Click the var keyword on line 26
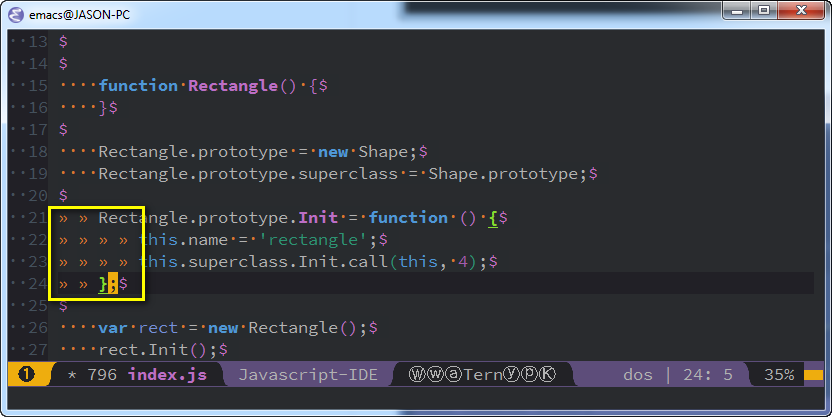Image resolution: width=832 pixels, height=417 pixels. tap(113, 328)
